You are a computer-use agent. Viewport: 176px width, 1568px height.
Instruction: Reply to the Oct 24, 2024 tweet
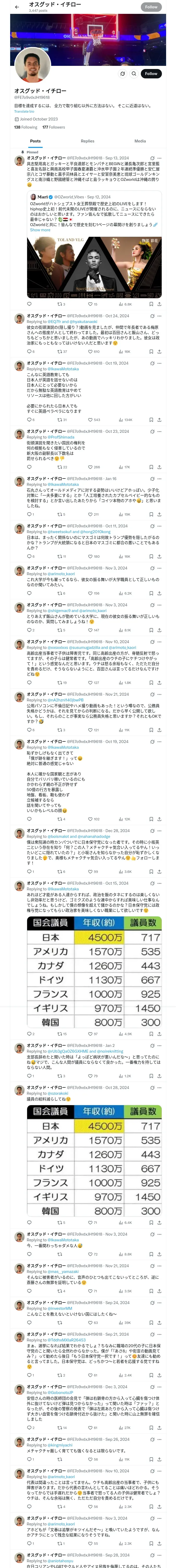[29, 352]
